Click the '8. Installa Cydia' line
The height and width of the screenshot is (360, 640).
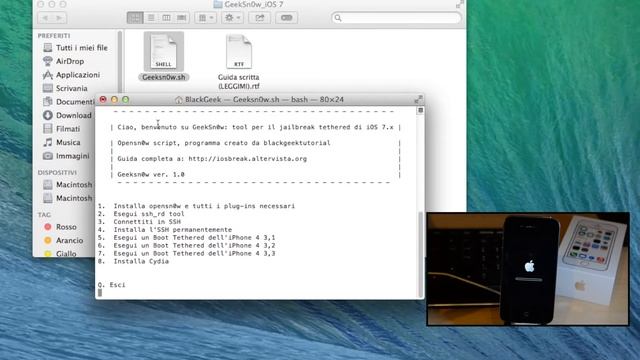[133, 261]
